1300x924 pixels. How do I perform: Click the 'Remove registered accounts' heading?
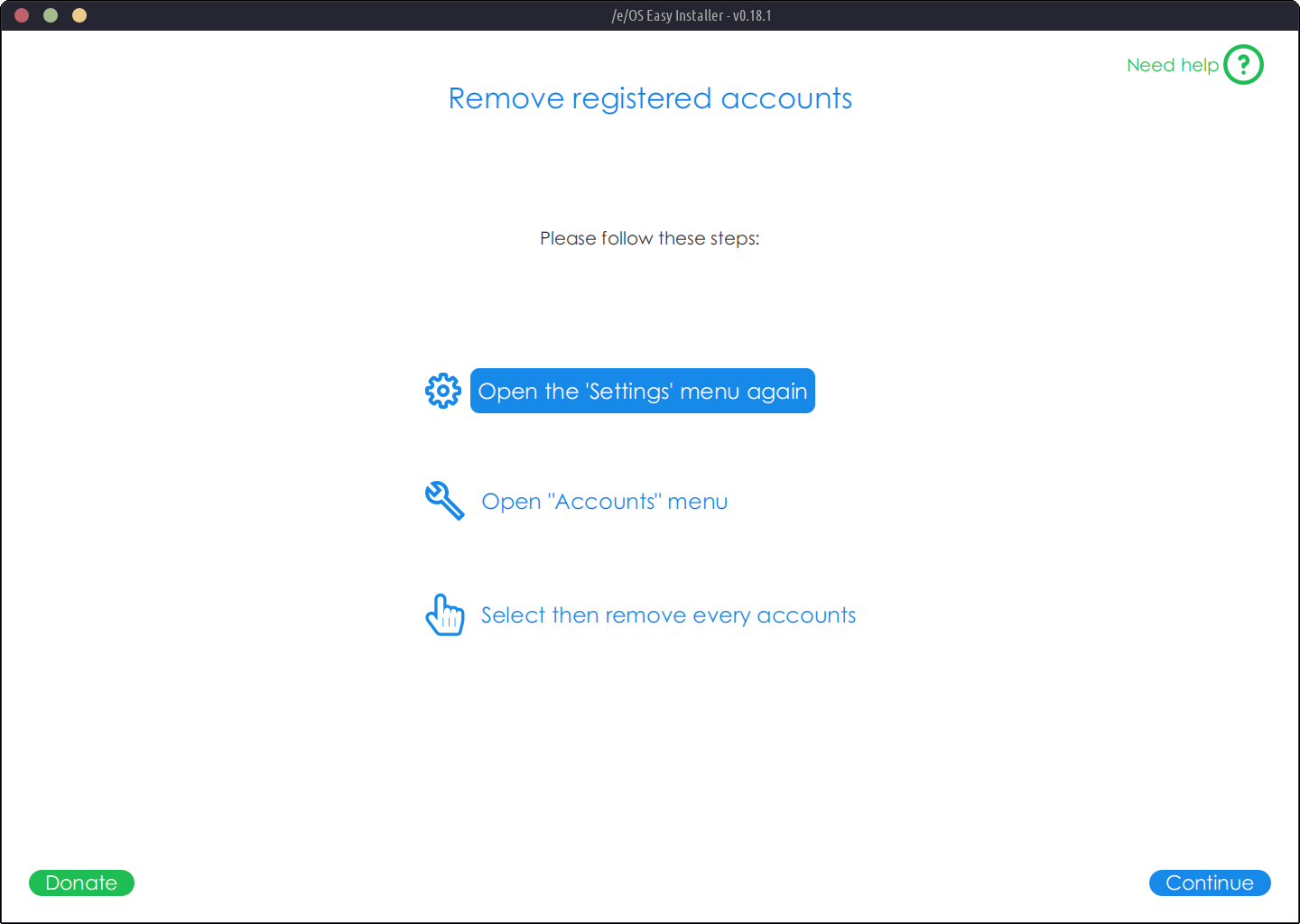pyautogui.click(x=650, y=98)
